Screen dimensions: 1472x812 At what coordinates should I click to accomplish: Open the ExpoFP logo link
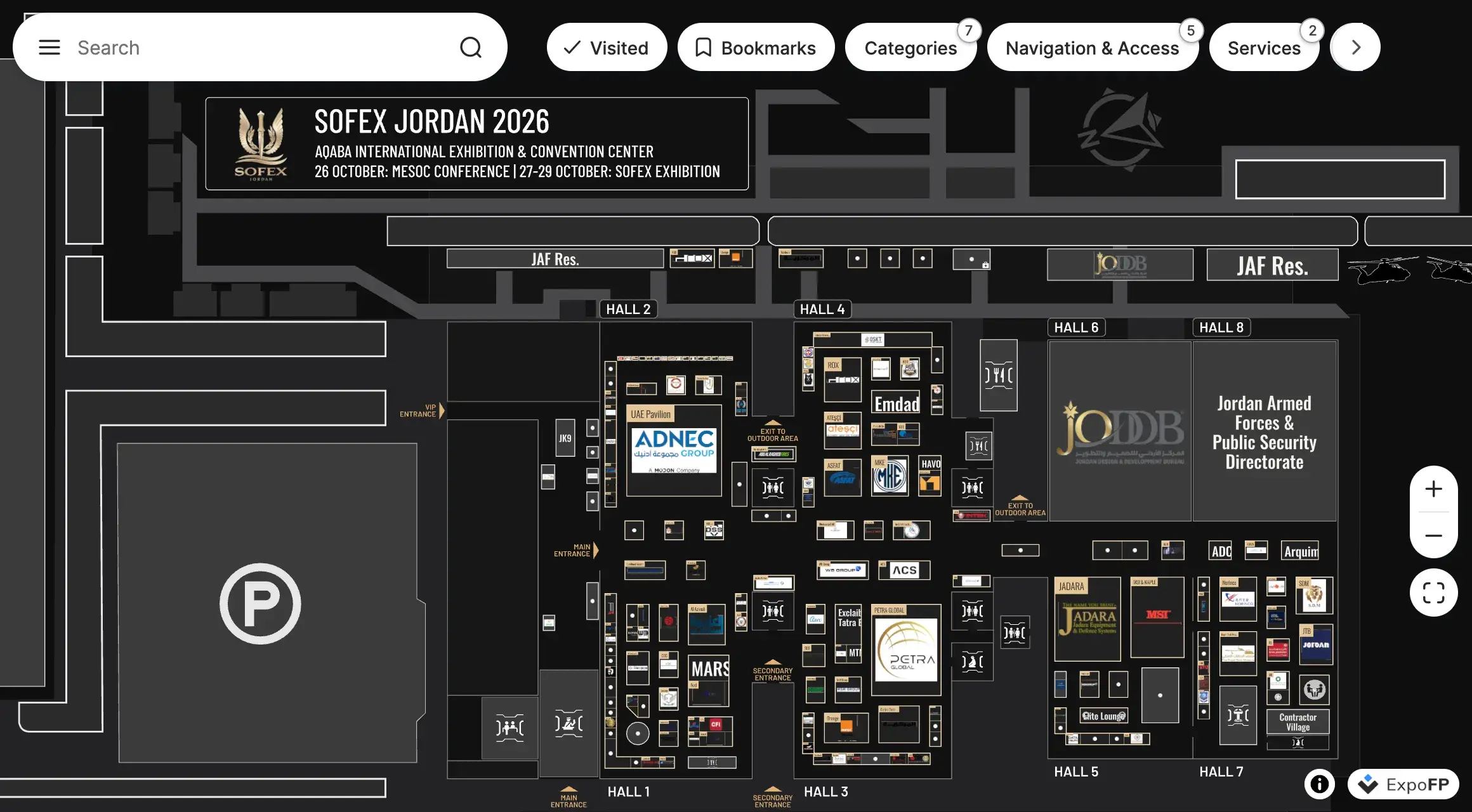coord(1403,784)
